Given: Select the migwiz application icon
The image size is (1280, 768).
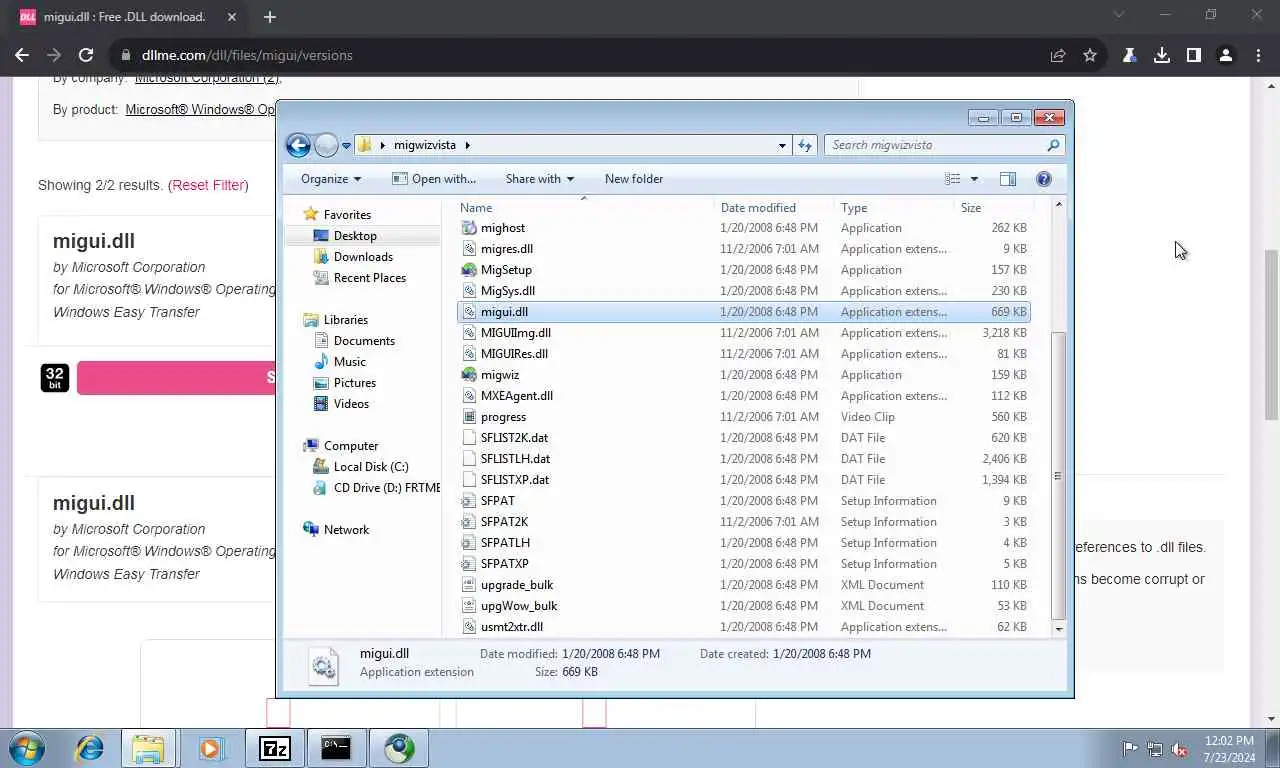Looking at the screenshot, I should tap(469, 375).
